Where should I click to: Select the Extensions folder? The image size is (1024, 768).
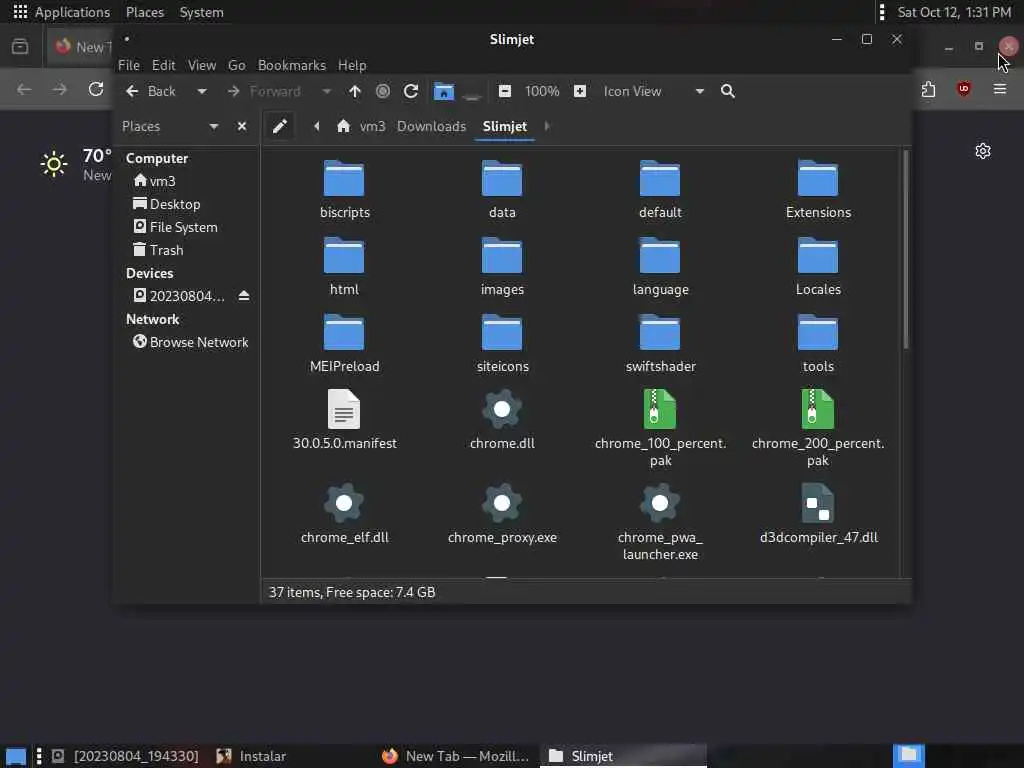[818, 189]
